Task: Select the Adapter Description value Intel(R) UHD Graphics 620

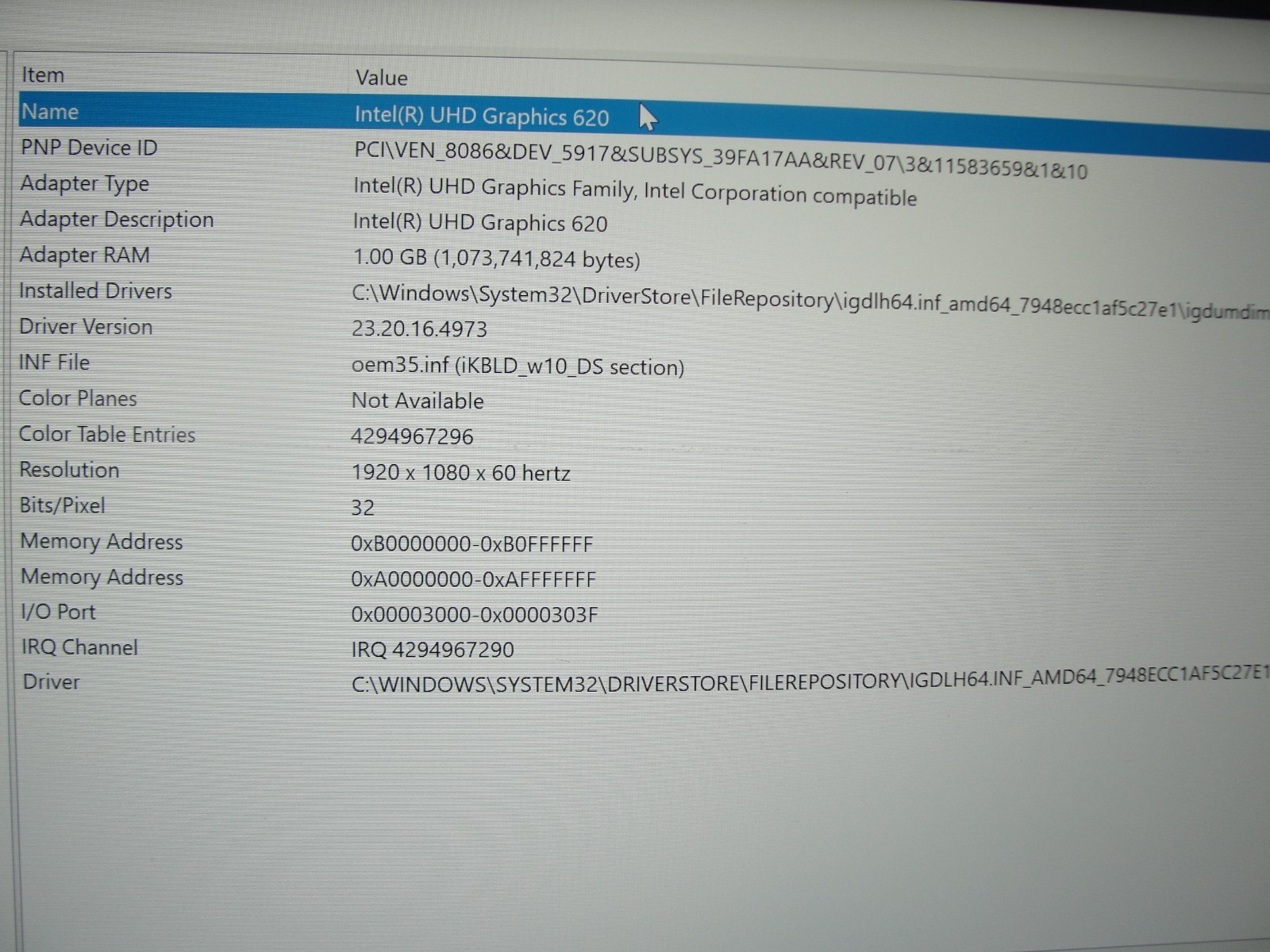Action: pos(480,223)
